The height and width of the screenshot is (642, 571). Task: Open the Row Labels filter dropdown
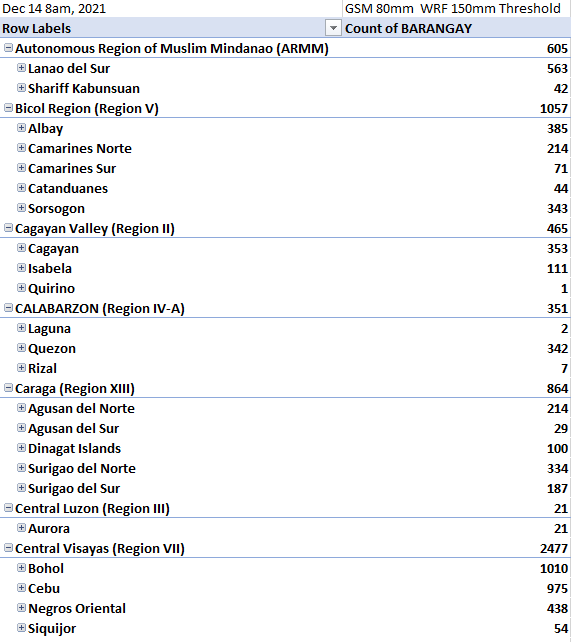click(333, 28)
